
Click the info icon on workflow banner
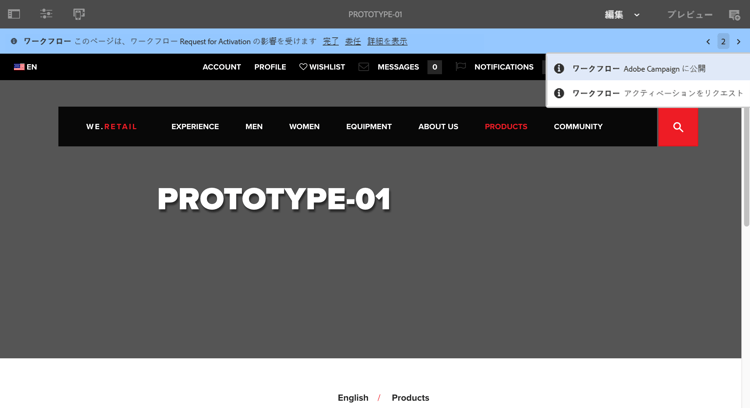(x=14, y=42)
